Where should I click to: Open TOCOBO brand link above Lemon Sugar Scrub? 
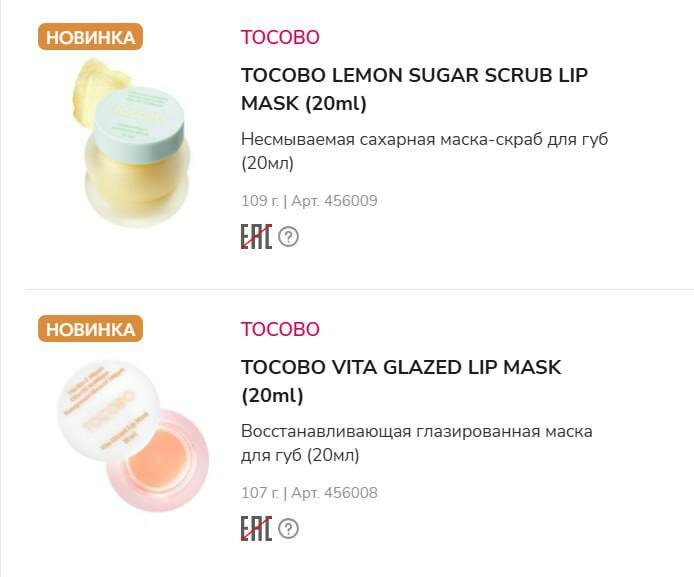[280, 37]
